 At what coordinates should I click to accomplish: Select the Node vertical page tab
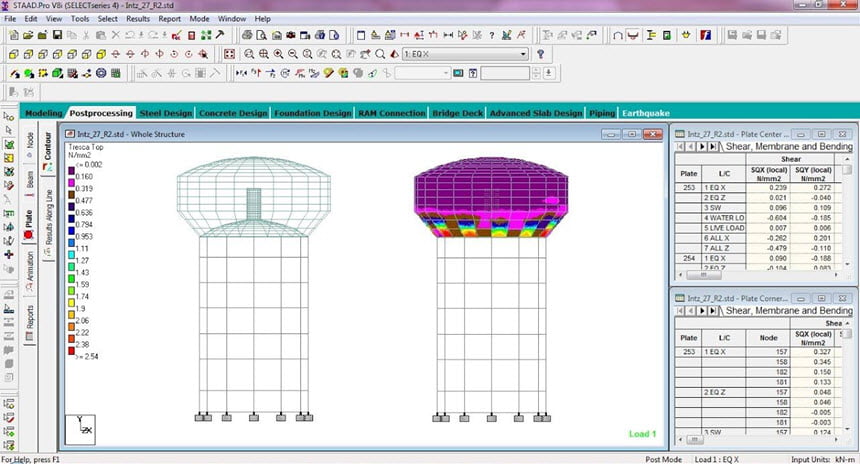(30, 145)
